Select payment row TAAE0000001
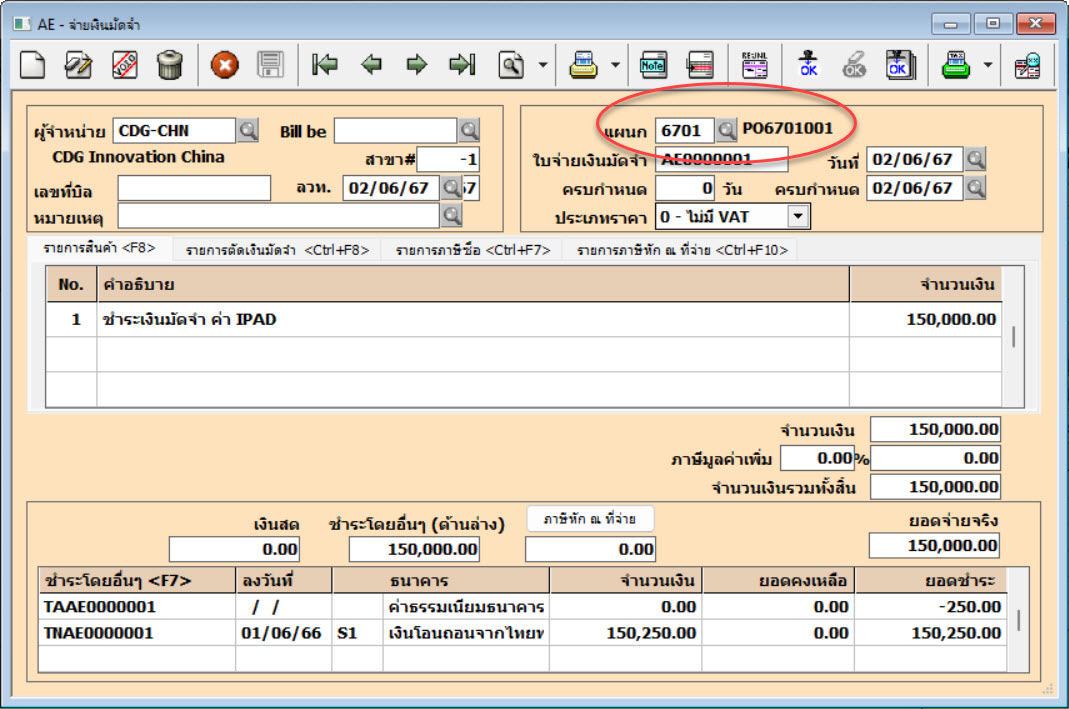Viewport: 1069px width, 709px height. tap(522, 607)
